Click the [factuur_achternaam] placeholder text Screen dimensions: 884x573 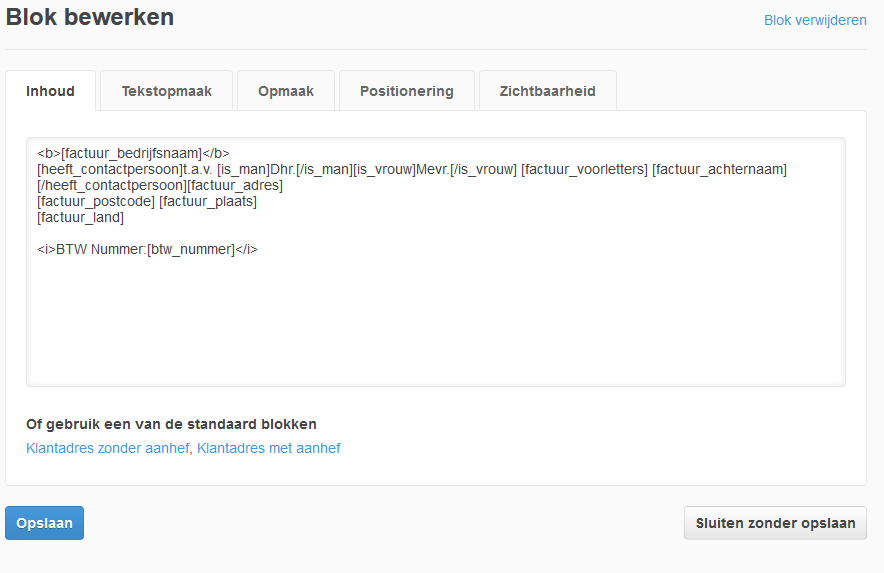coord(719,170)
